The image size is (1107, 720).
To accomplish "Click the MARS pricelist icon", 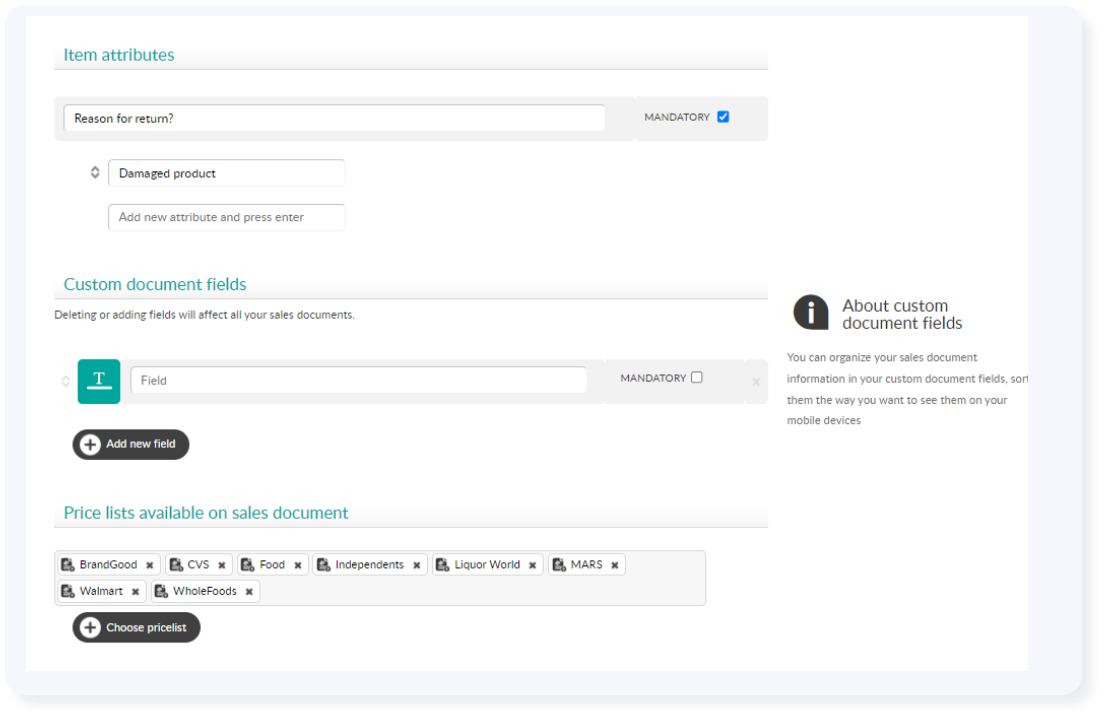I will point(559,565).
